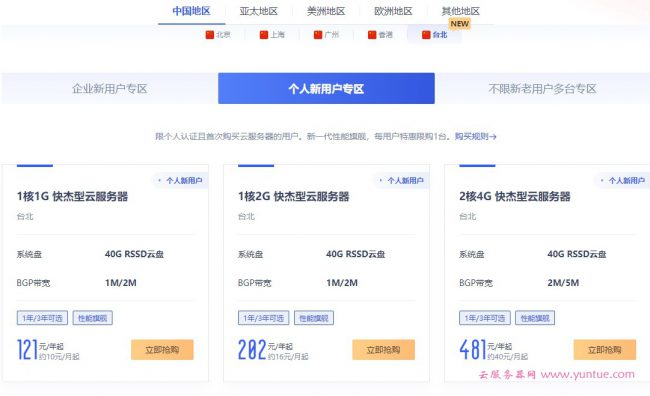Switch to the 欧洲地区 tab
Viewport: 650px width, 396px height.
click(x=393, y=11)
